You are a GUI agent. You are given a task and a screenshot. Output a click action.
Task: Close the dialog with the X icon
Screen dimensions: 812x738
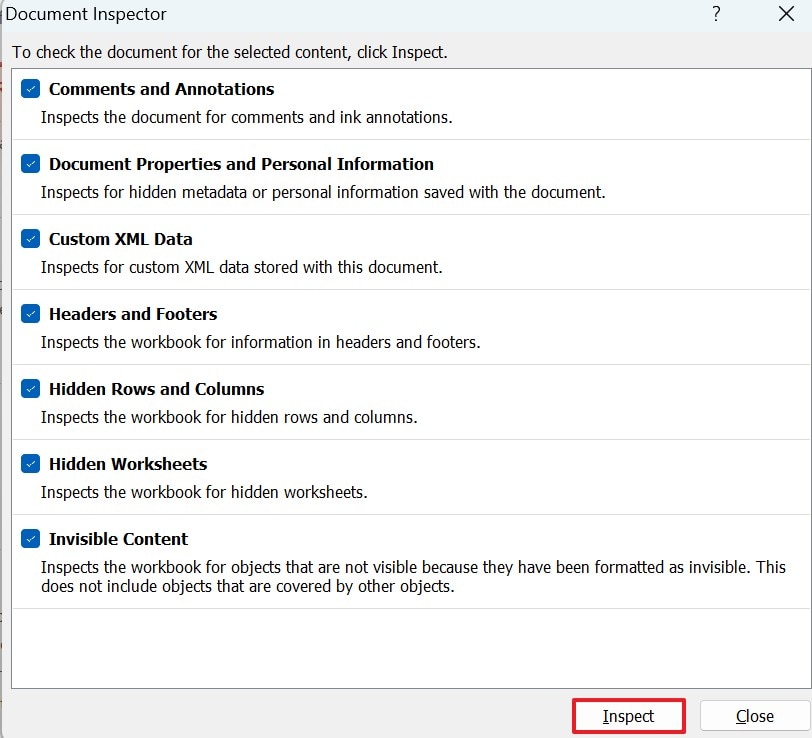tap(786, 14)
